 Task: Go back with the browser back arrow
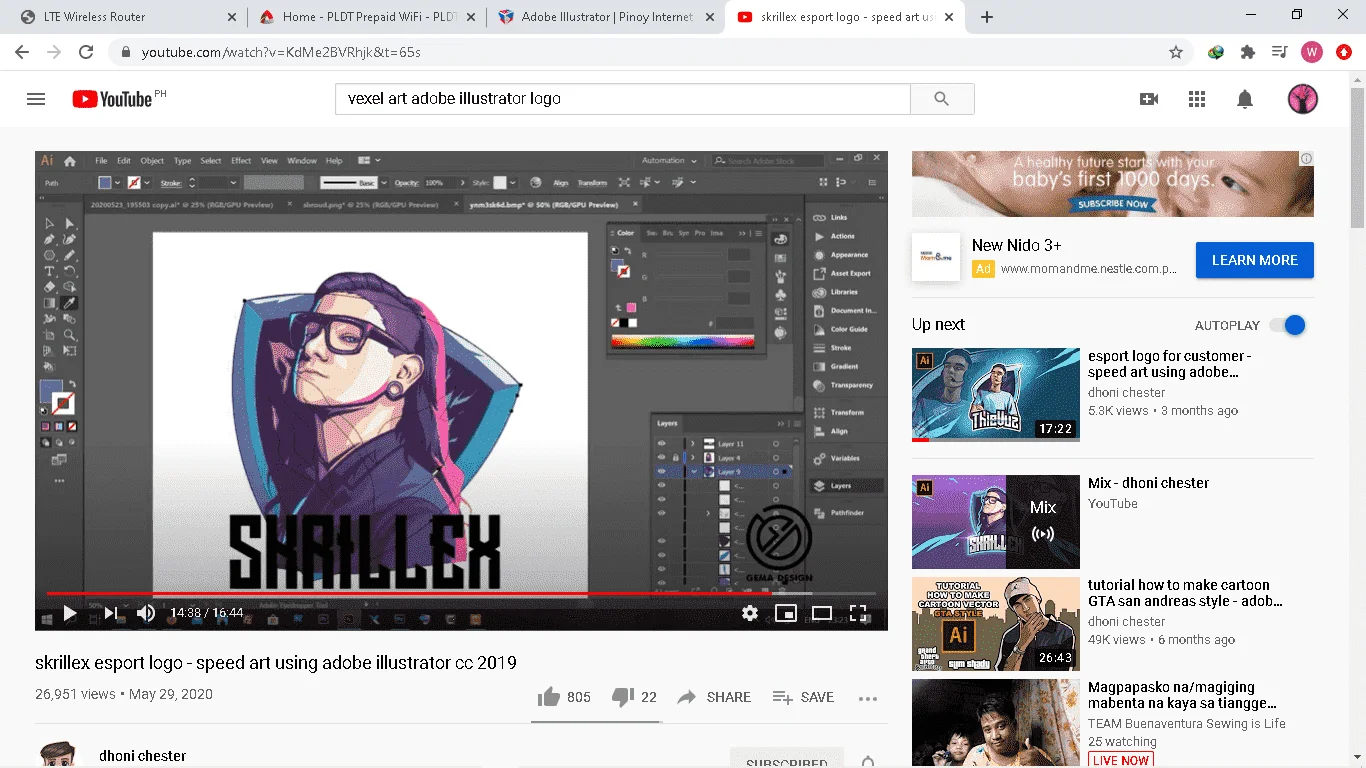[x=22, y=52]
